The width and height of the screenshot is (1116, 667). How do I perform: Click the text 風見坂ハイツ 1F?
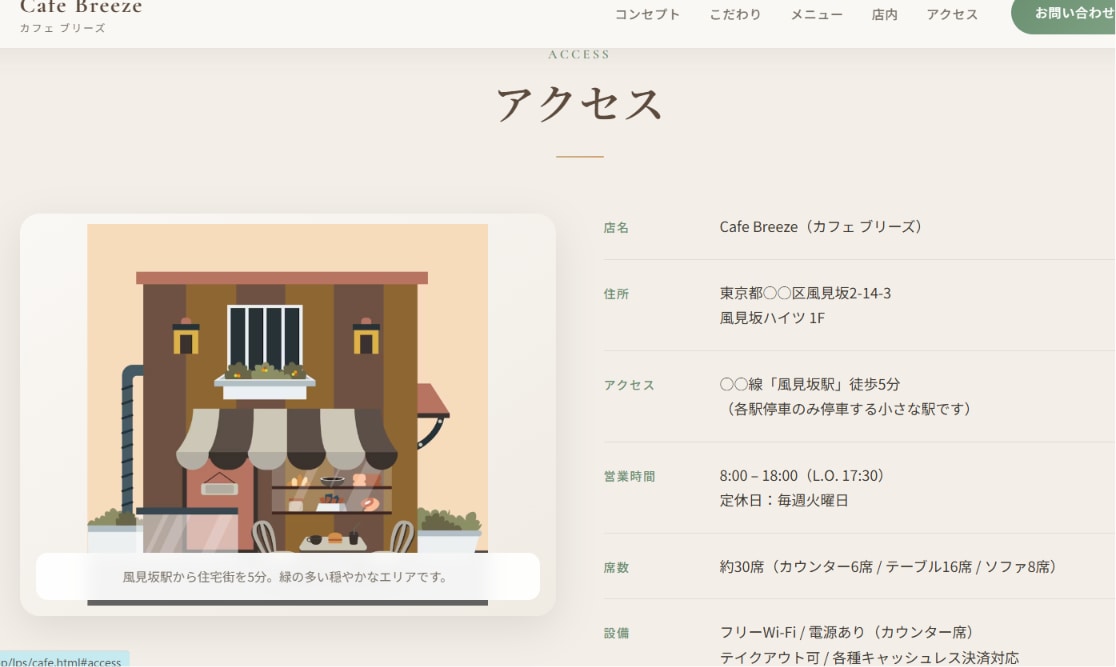pos(772,318)
